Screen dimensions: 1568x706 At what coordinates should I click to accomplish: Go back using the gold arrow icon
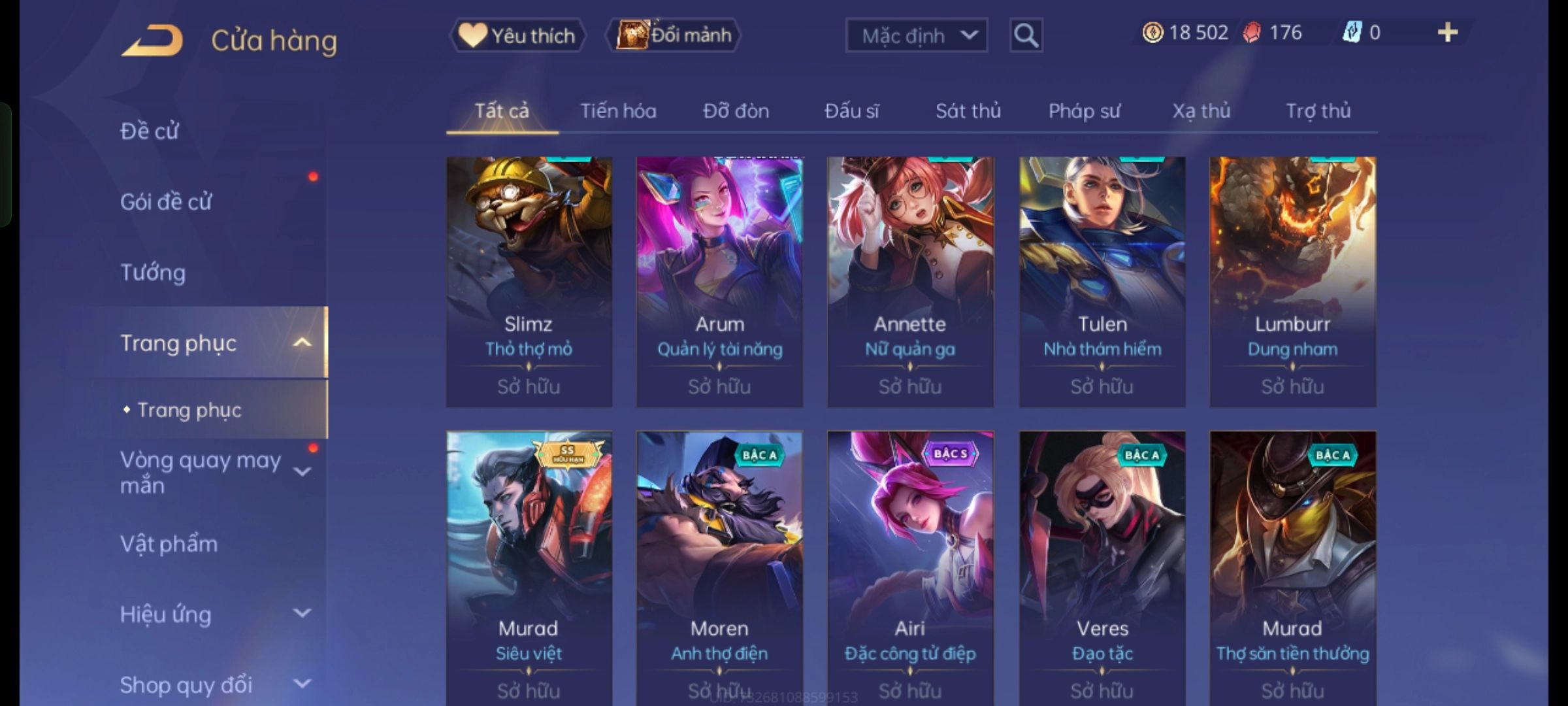point(152,41)
